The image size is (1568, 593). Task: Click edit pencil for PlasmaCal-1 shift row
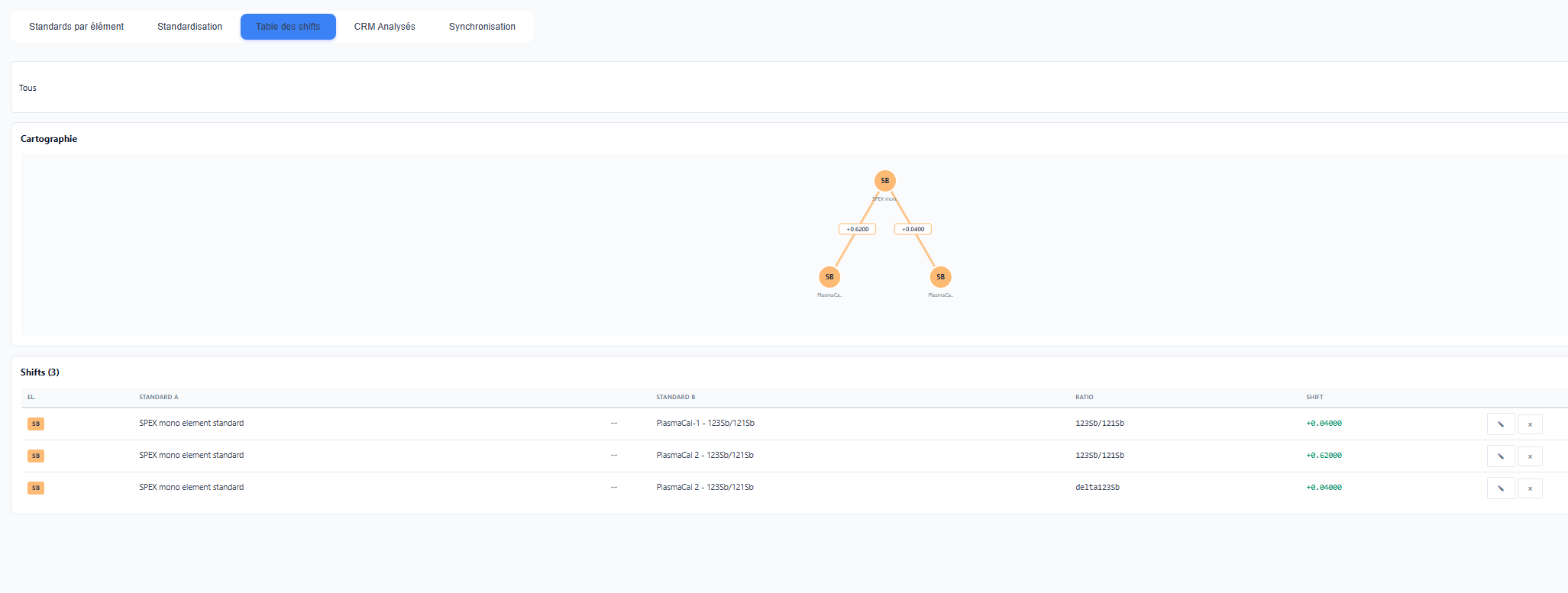tap(1500, 424)
